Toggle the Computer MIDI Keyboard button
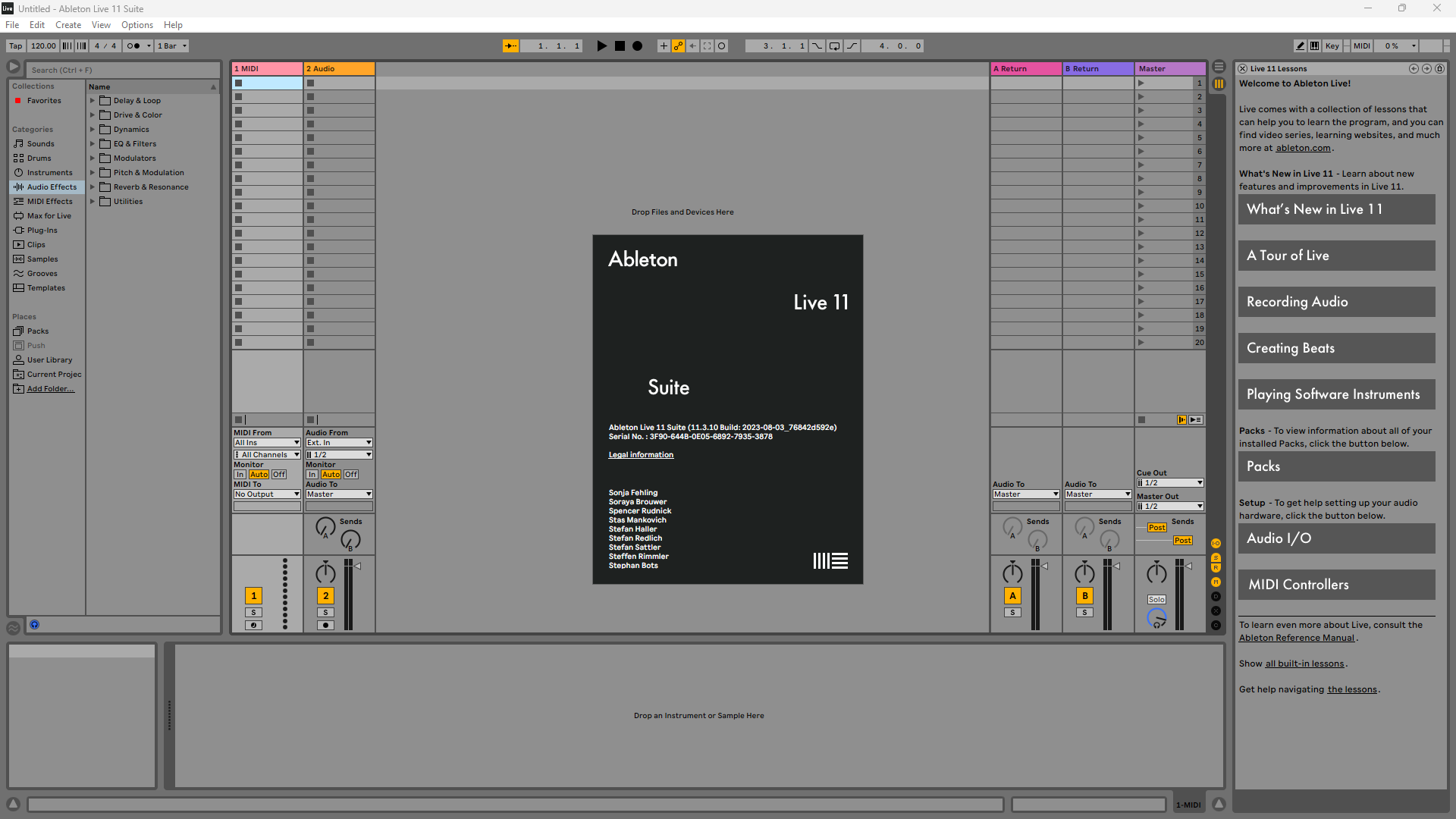The width and height of the screenshot is (1456, 819). 1315,46
